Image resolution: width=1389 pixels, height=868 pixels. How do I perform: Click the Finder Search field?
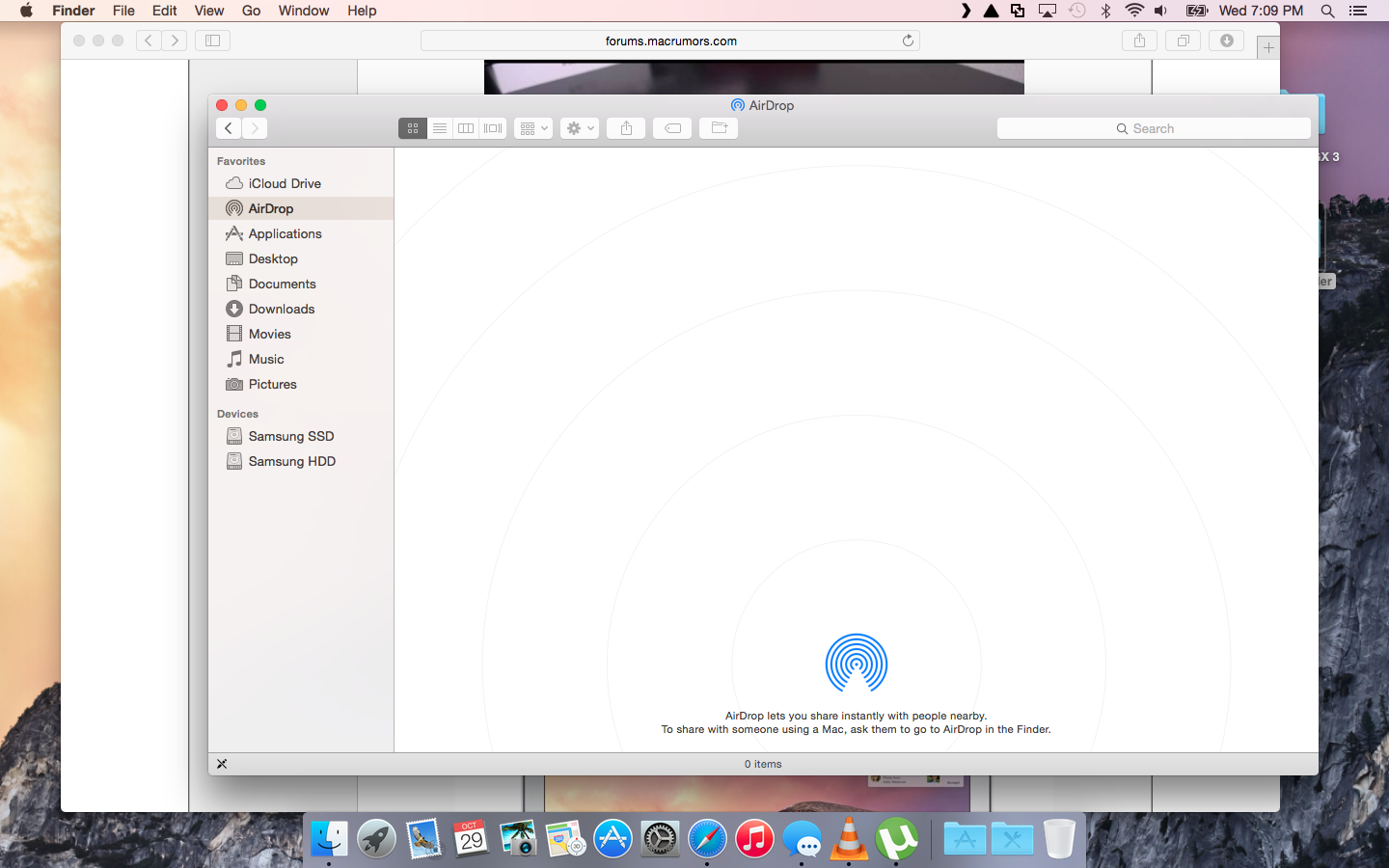[1154, 128]
